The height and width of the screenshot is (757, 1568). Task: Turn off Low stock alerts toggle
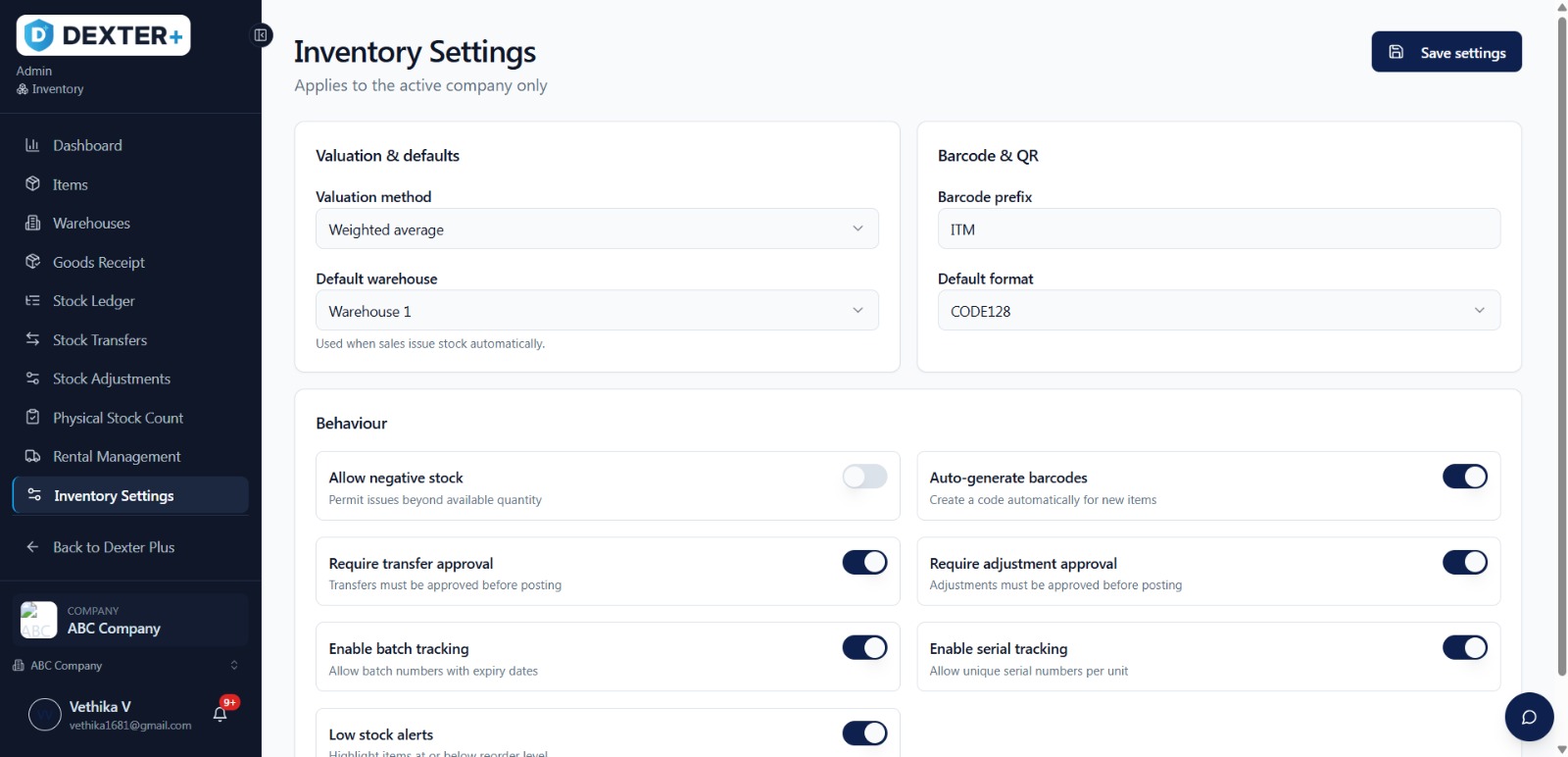tap(864, 733)
